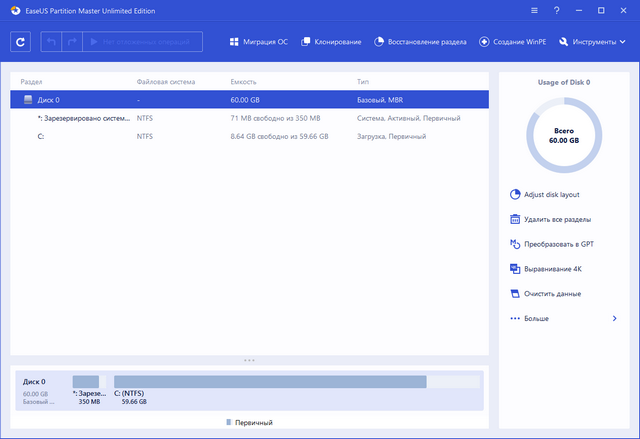Open the hamburger menu in title bar
The height and width of the screenshot is (439, 640).
click(x=536, y=10)
